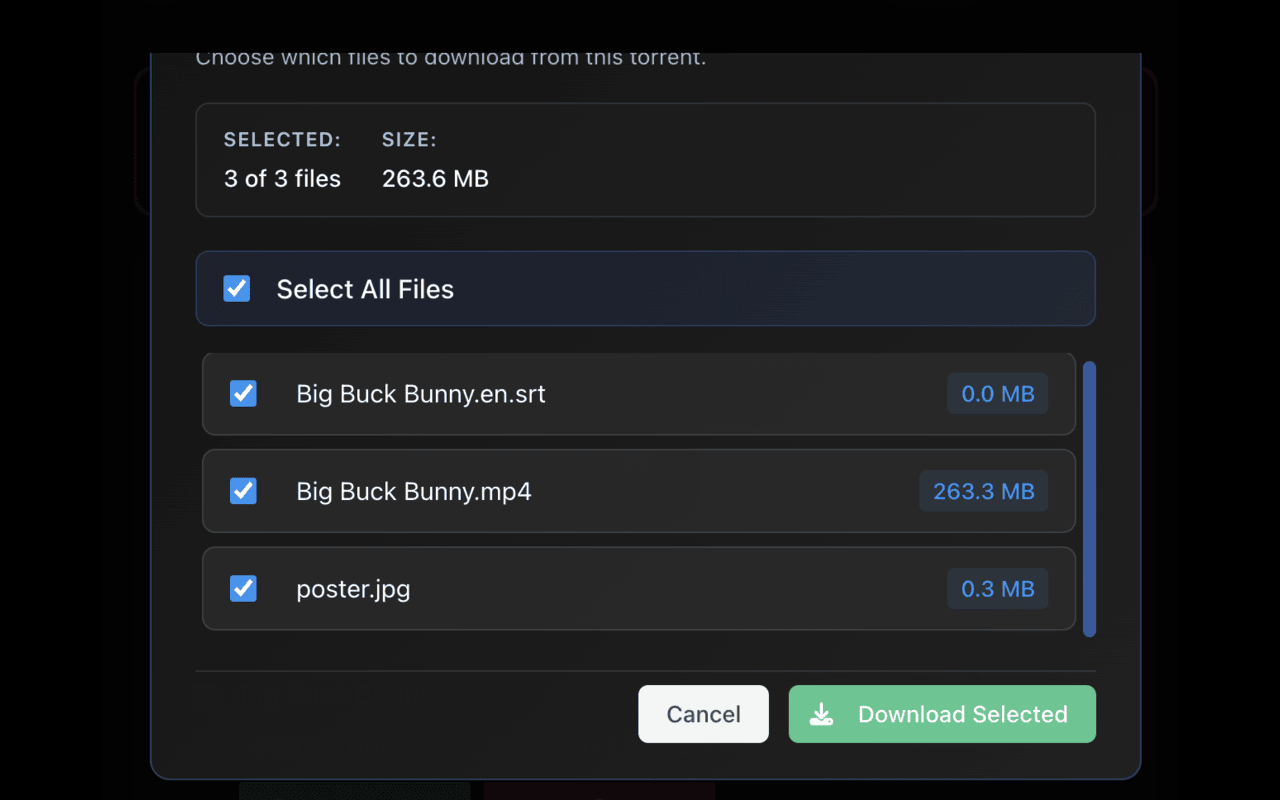Click the file list scrollbar

[1090, 499]
